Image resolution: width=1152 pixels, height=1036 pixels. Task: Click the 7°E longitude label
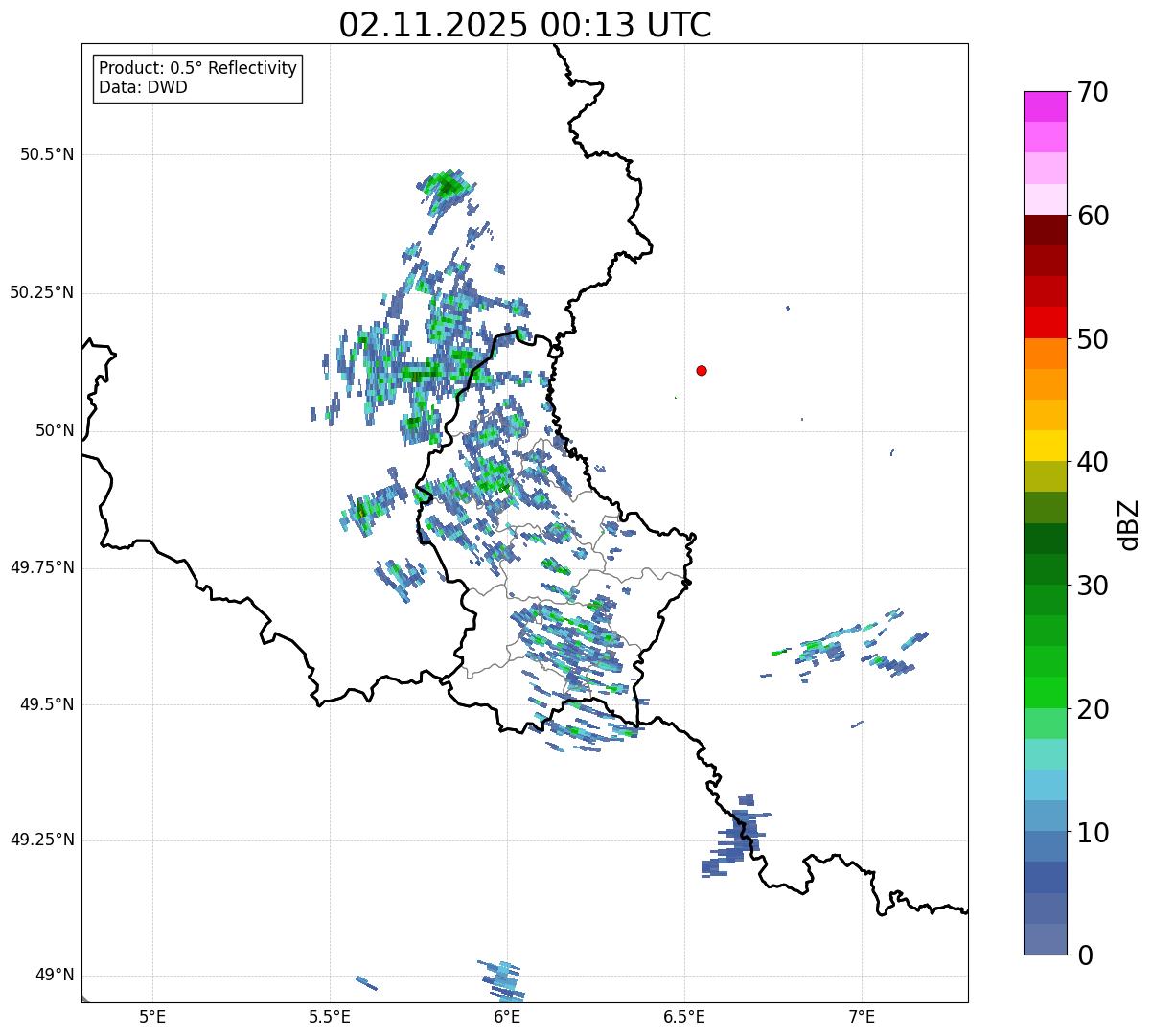[863, 1016]
